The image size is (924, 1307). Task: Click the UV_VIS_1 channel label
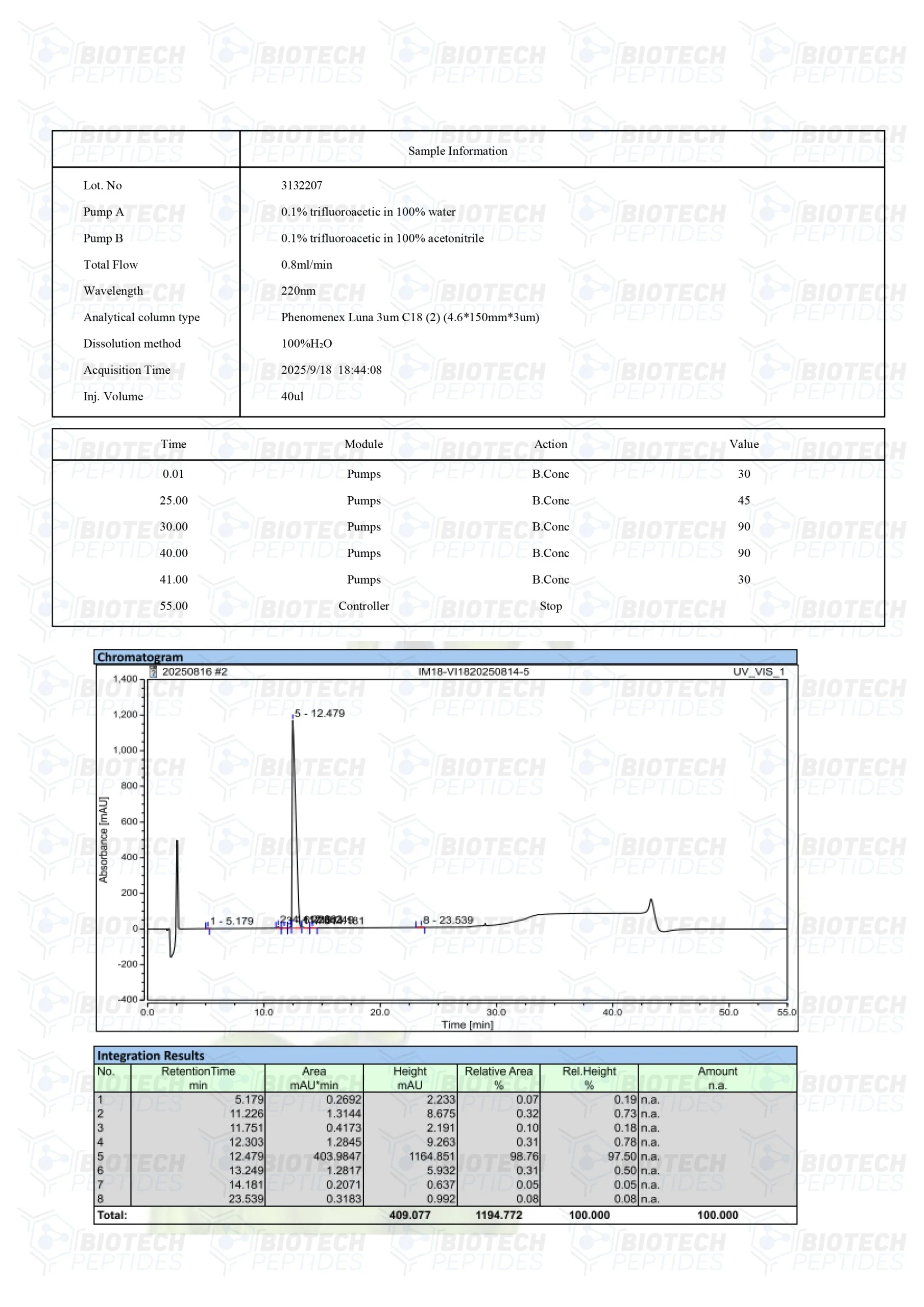[x=758, y=672]
